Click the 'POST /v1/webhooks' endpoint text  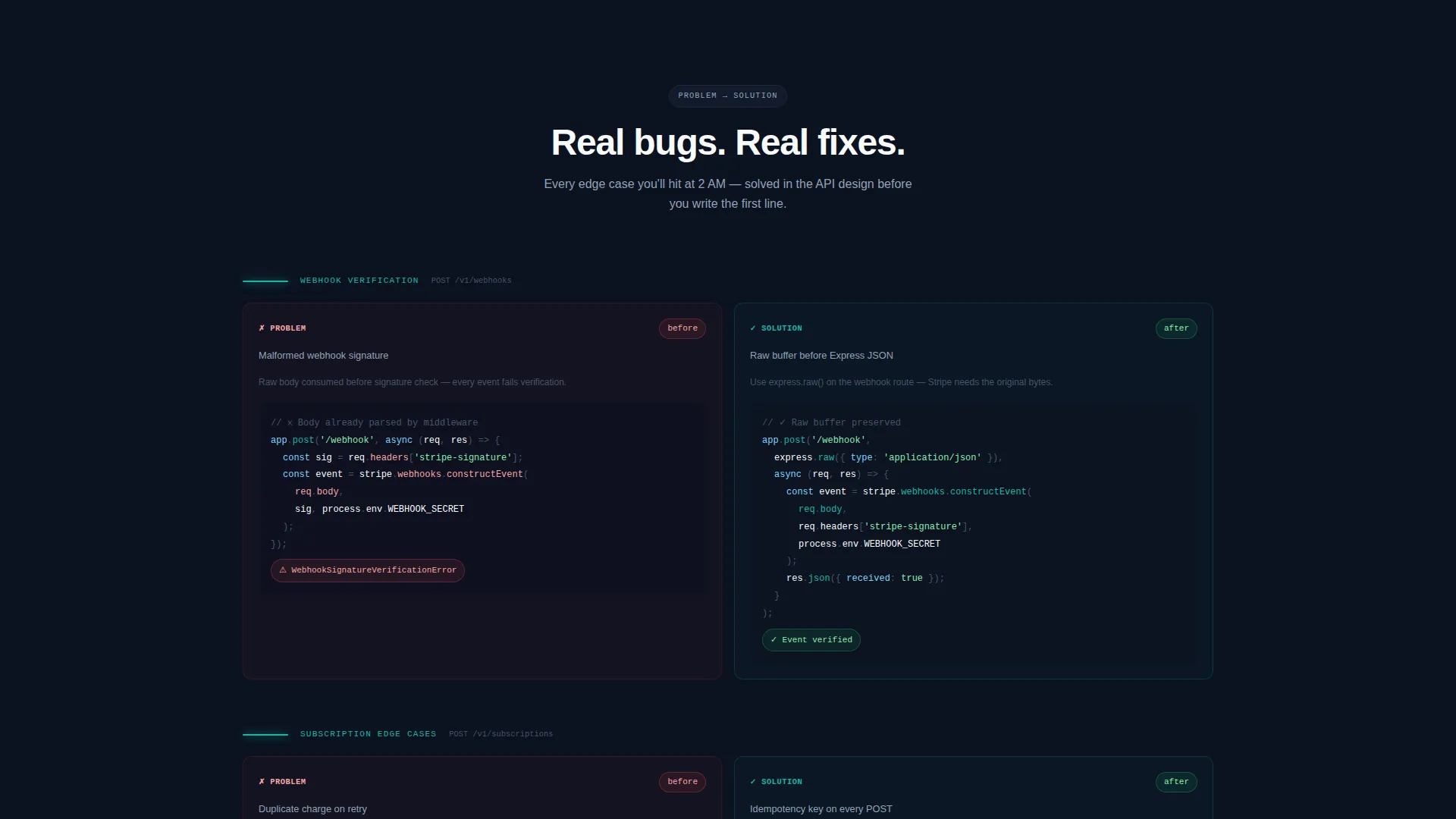[472, 281]
